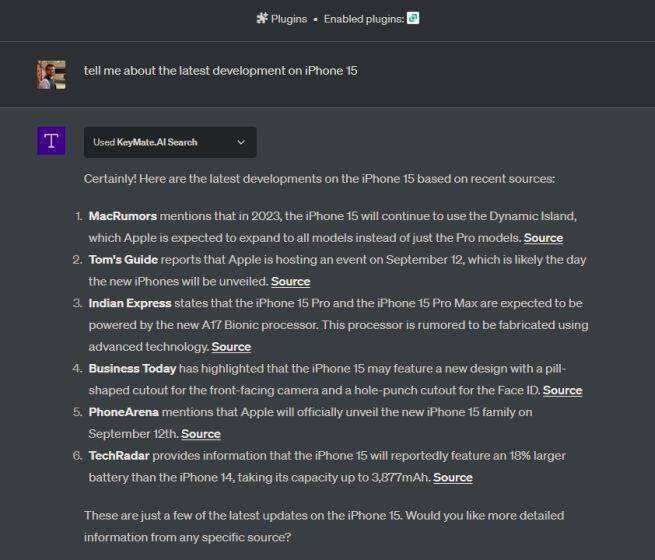Image resolution: width=655 pixels, height=560 pixels.
Task: Click the 'Enabled plugins:' header text
Action: pos(363,18)
